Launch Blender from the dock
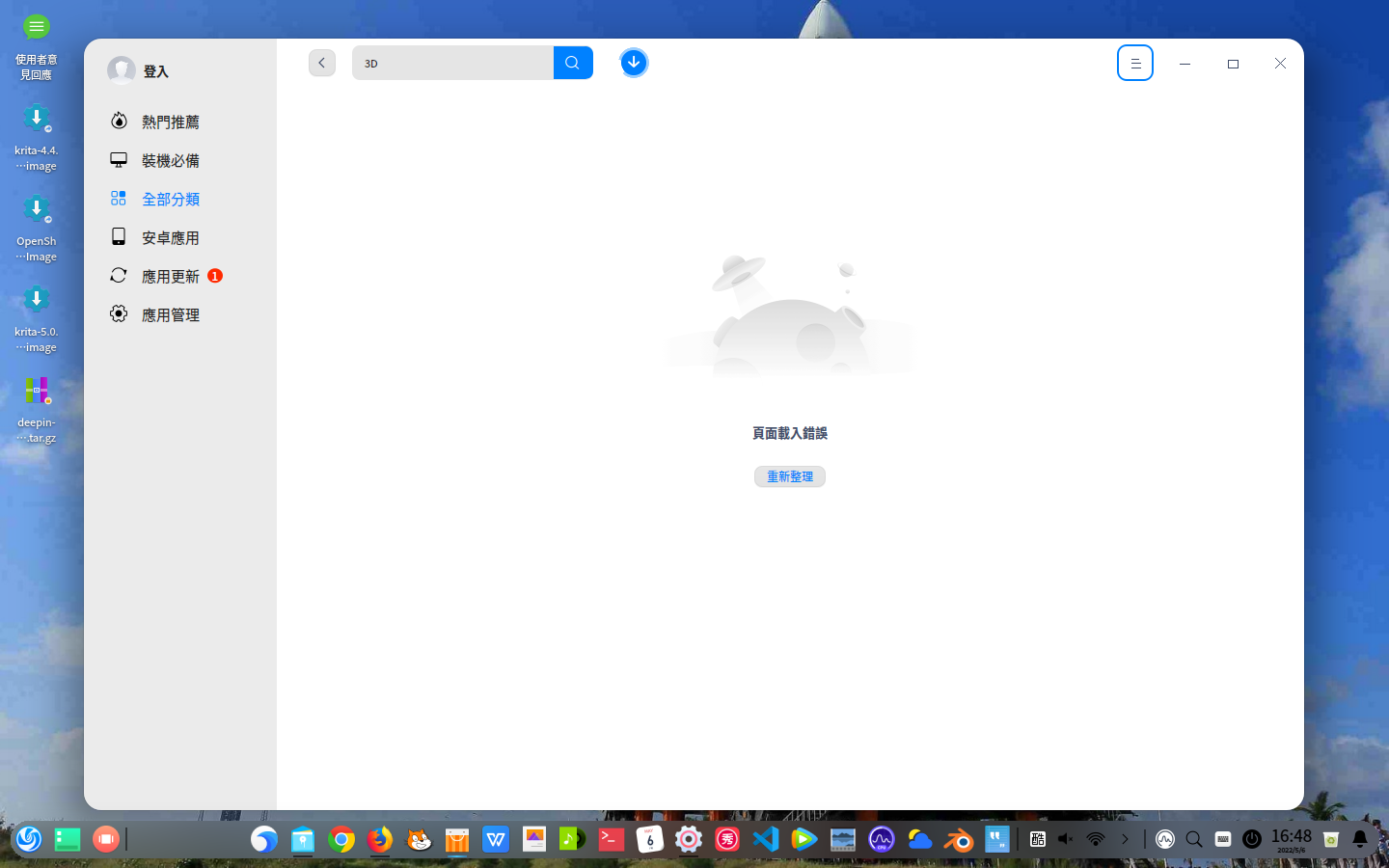 point(958,839)
